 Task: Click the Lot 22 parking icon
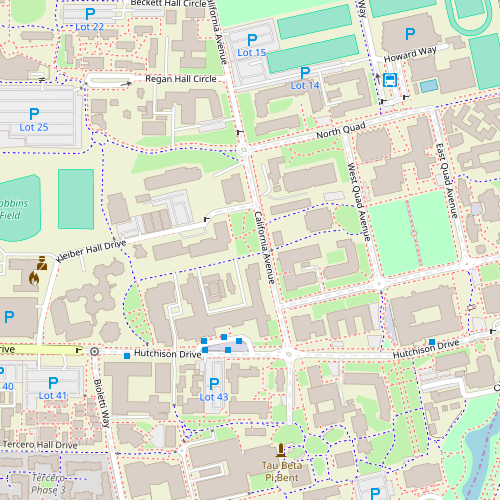(90, 14)
